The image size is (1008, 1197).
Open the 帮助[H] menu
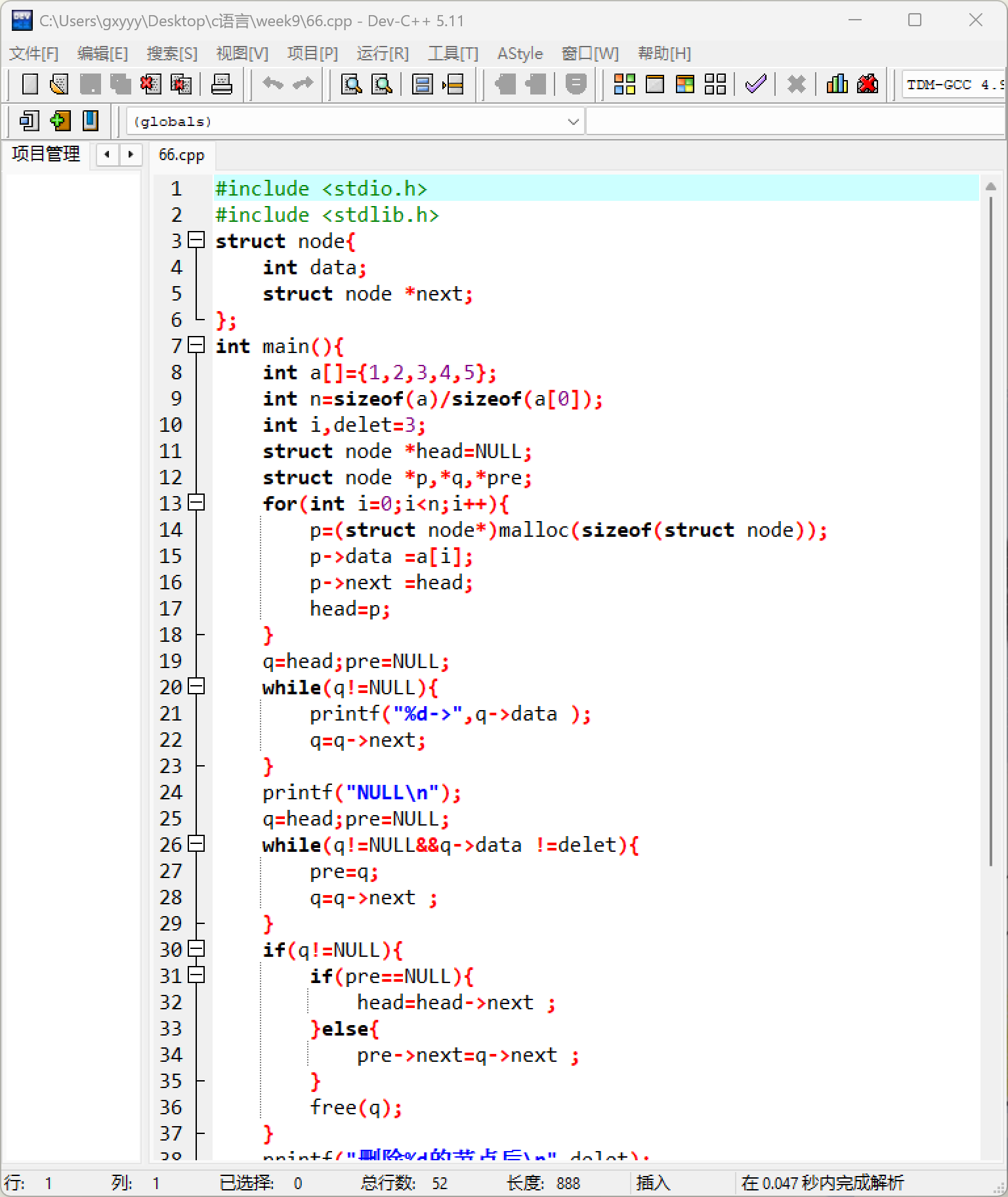(664, 53)
